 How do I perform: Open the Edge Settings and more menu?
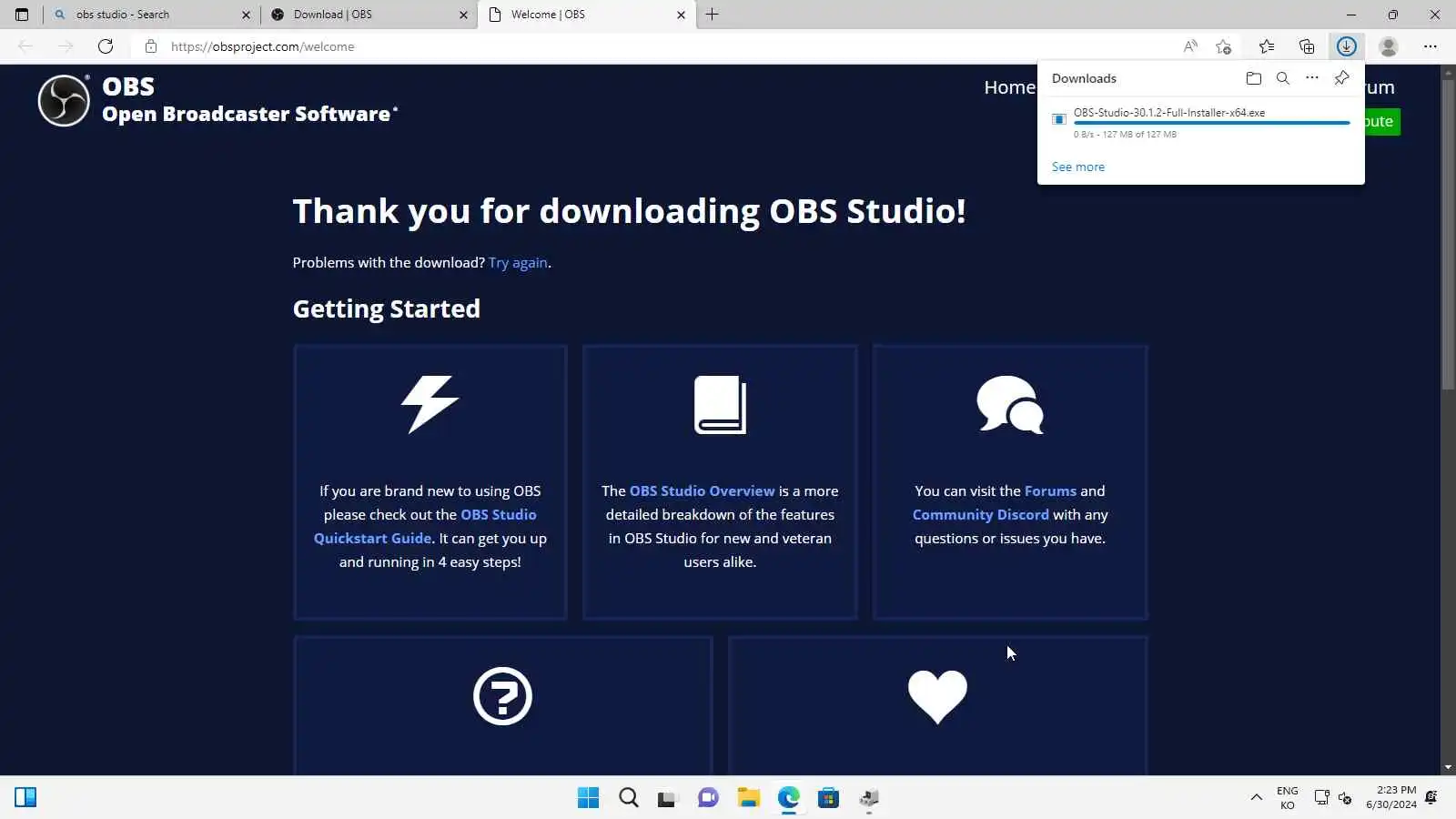1431,46
